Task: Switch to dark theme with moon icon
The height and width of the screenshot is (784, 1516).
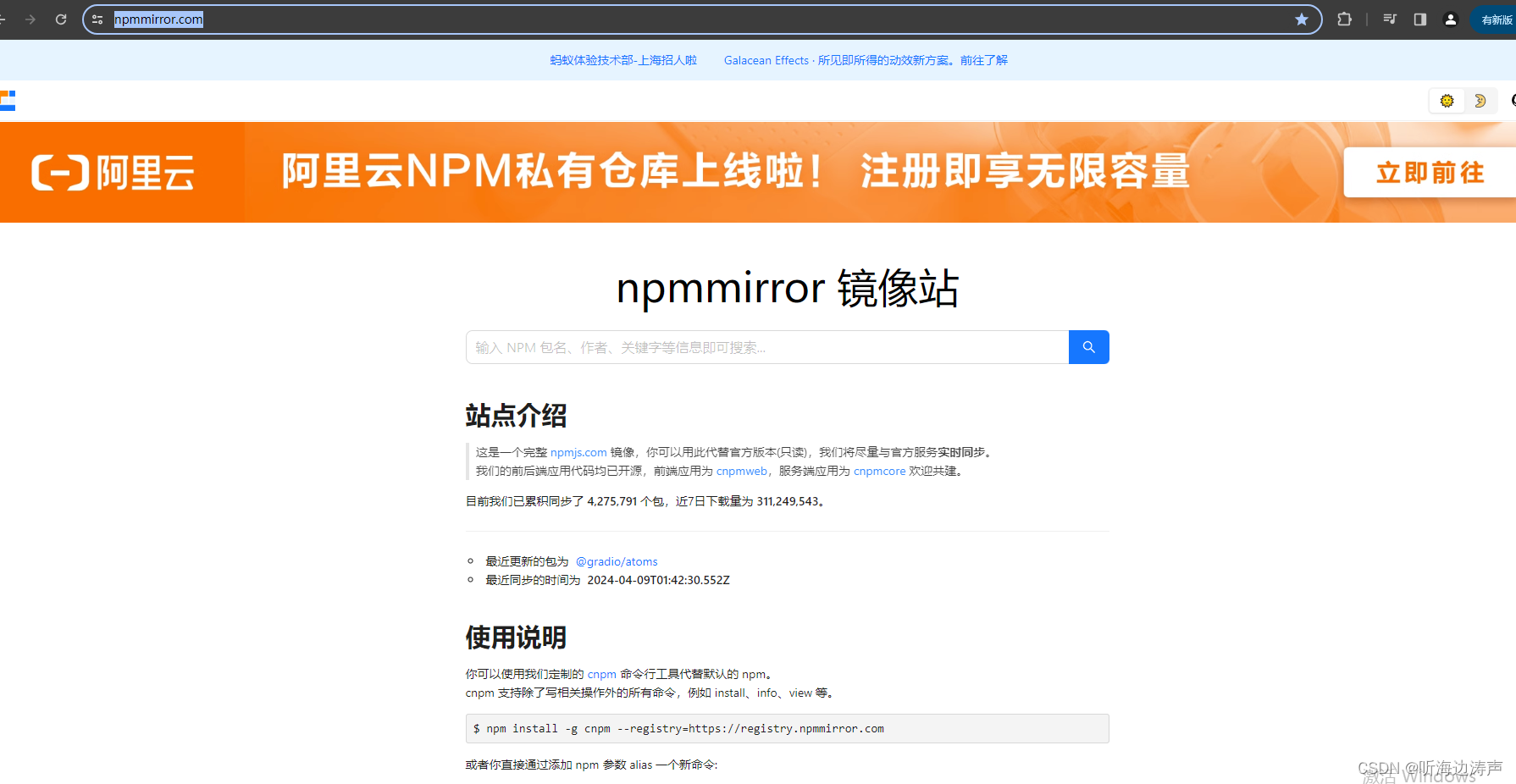Action: 1480,101
